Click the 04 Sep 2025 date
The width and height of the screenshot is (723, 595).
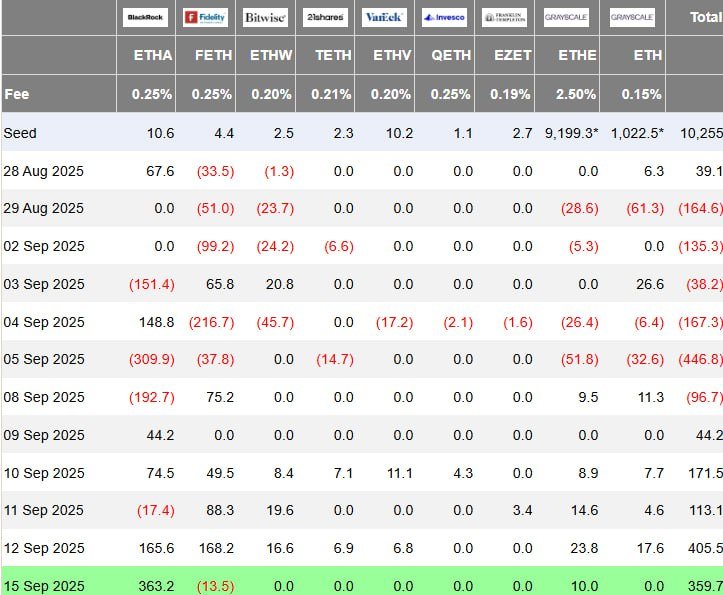[x=44, y=322]
